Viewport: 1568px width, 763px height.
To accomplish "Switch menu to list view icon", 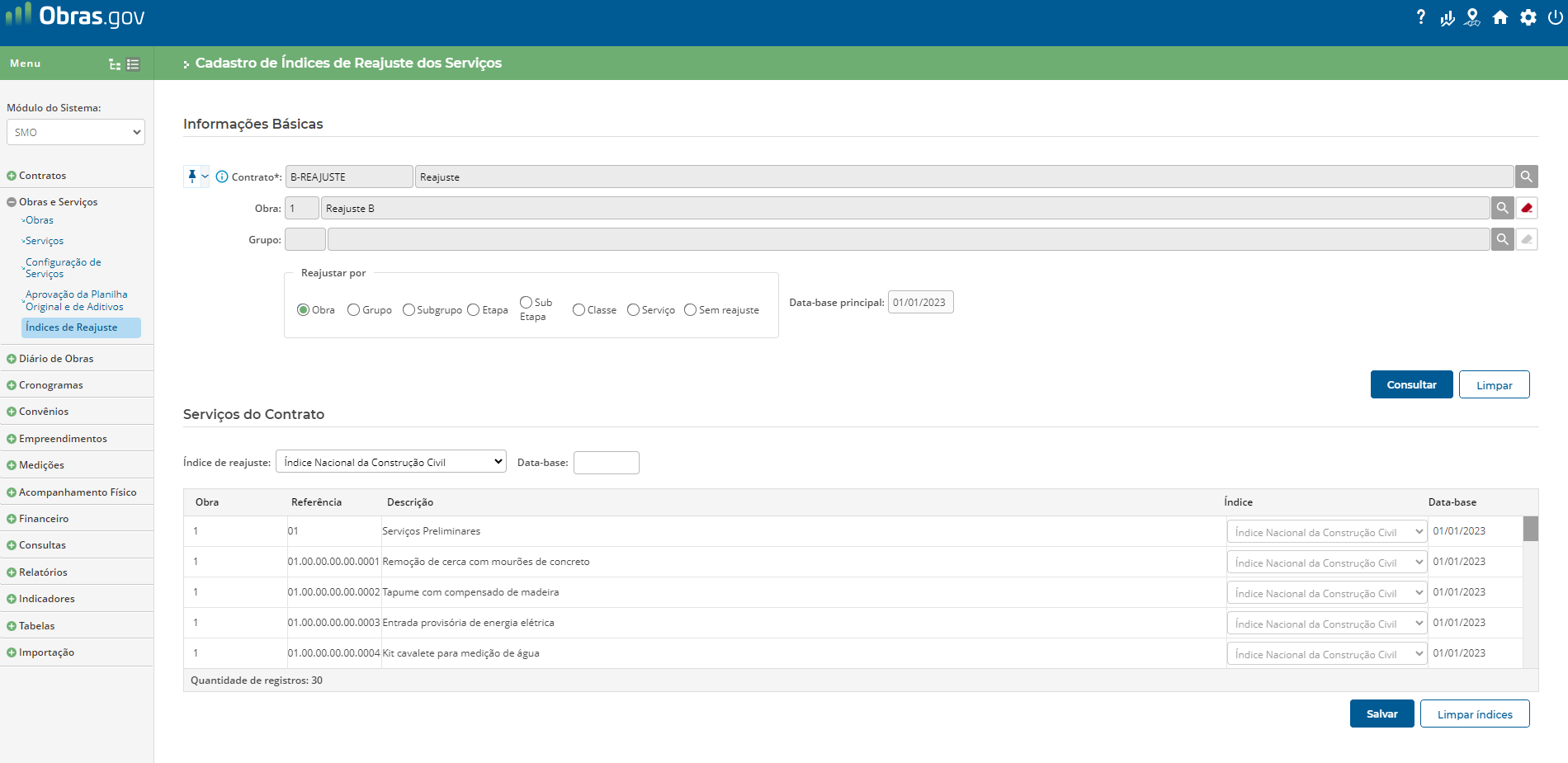I will (134, 64).
